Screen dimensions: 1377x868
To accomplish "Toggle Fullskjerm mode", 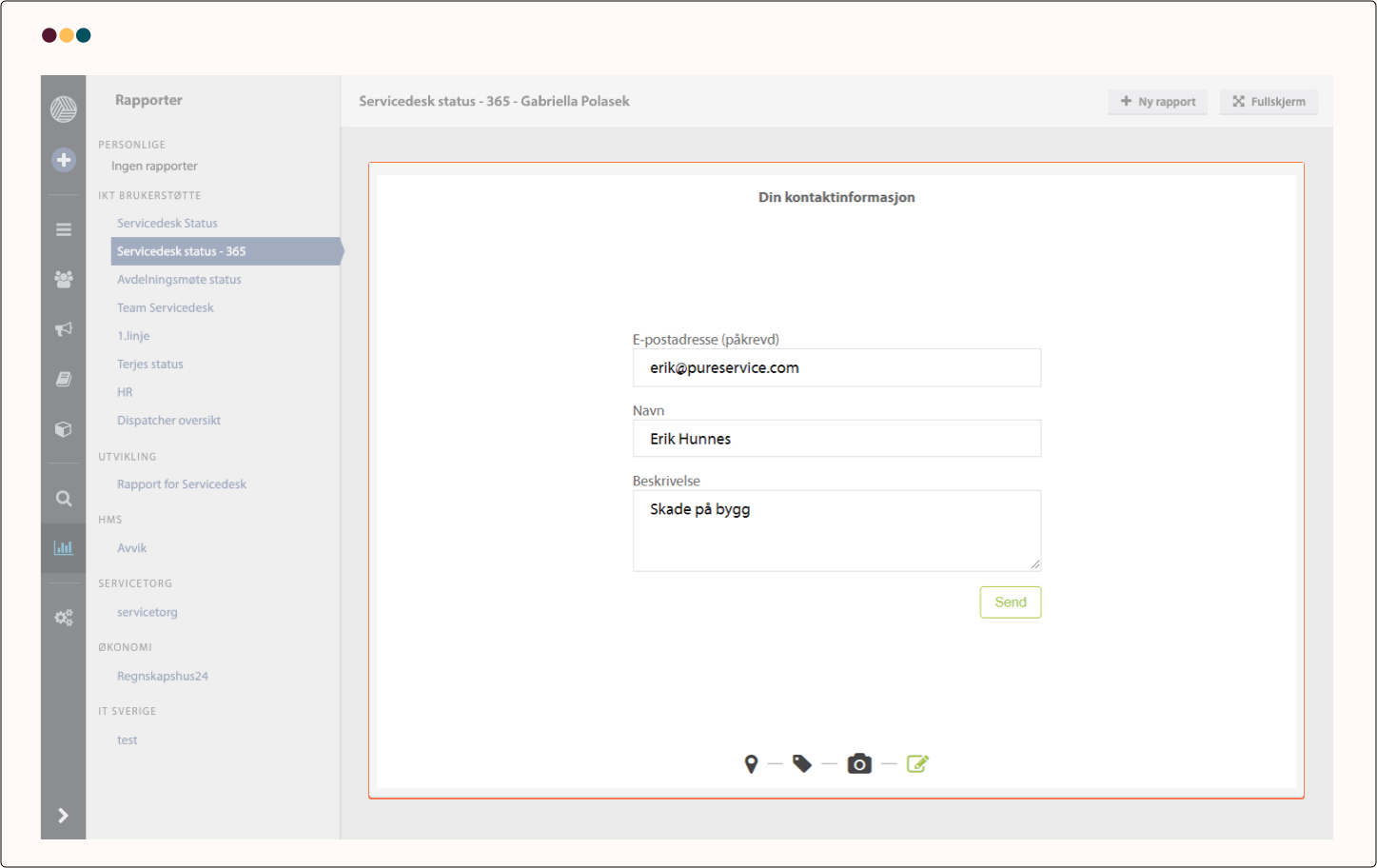I will [x=1269, y=102].
